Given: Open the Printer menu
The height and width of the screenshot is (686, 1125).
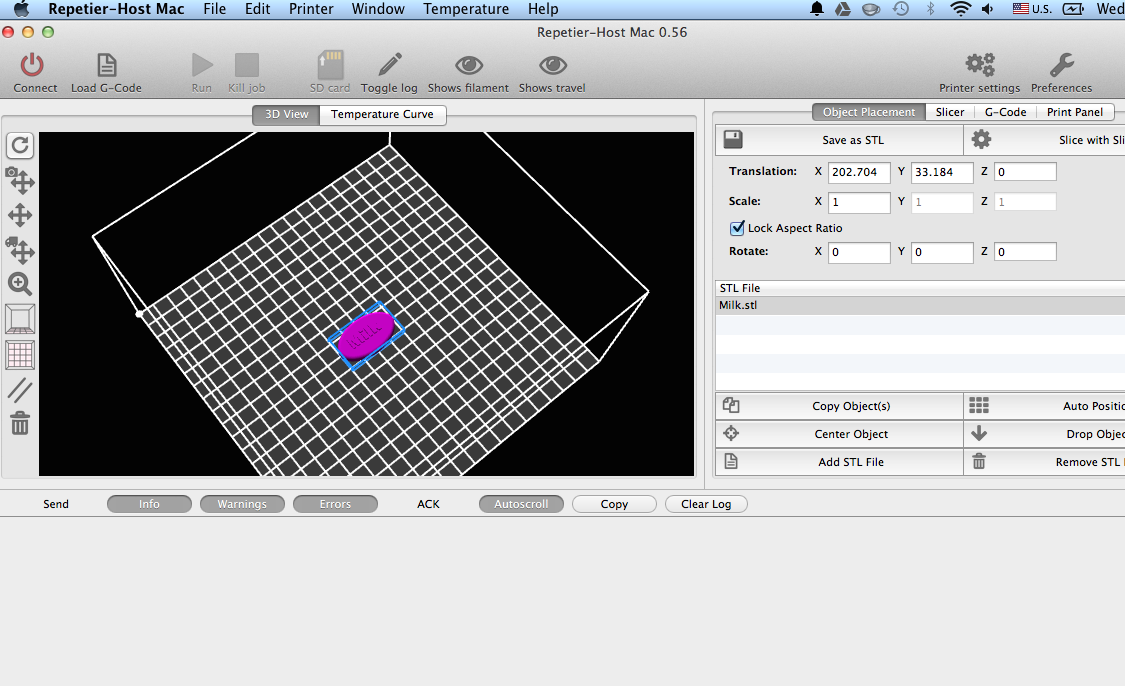Looking at the screenshot, I should coord(311,9).
